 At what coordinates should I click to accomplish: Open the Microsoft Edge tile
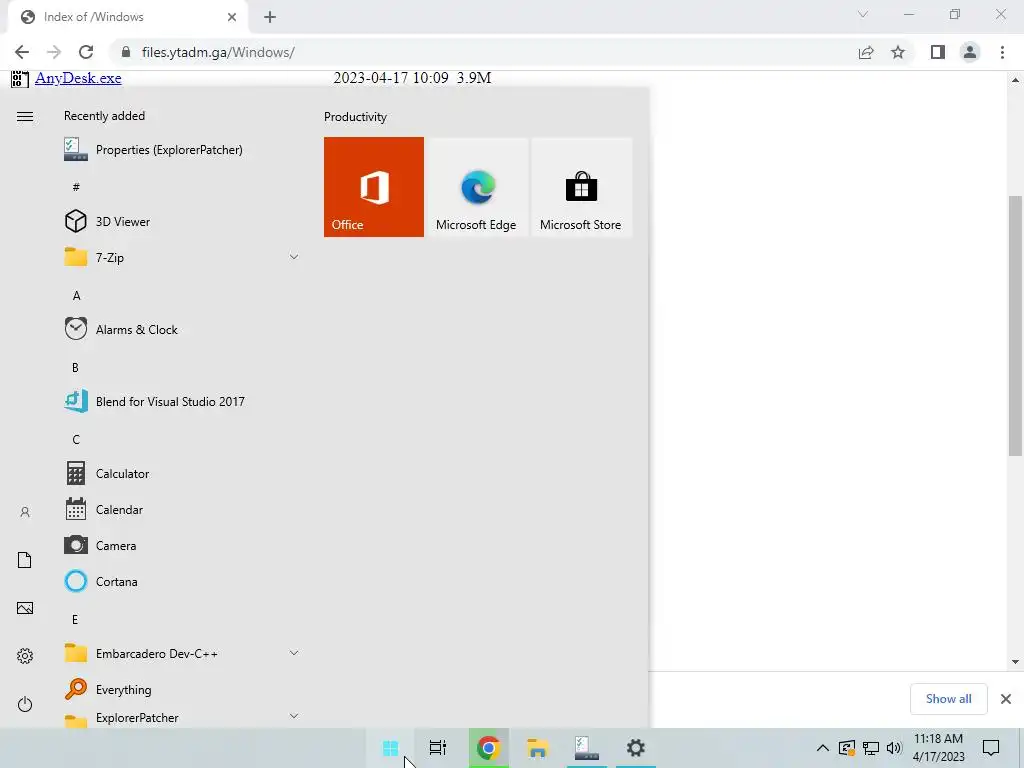click(x=477, y=187)
